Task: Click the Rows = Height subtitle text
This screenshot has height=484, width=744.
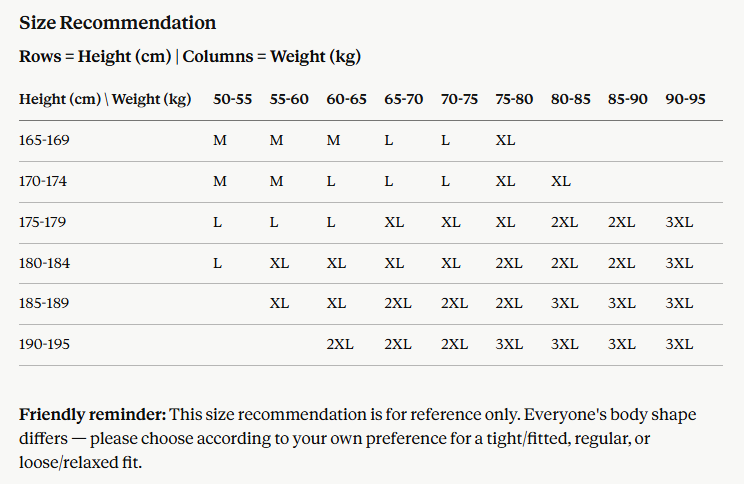Action: (190, 56)
